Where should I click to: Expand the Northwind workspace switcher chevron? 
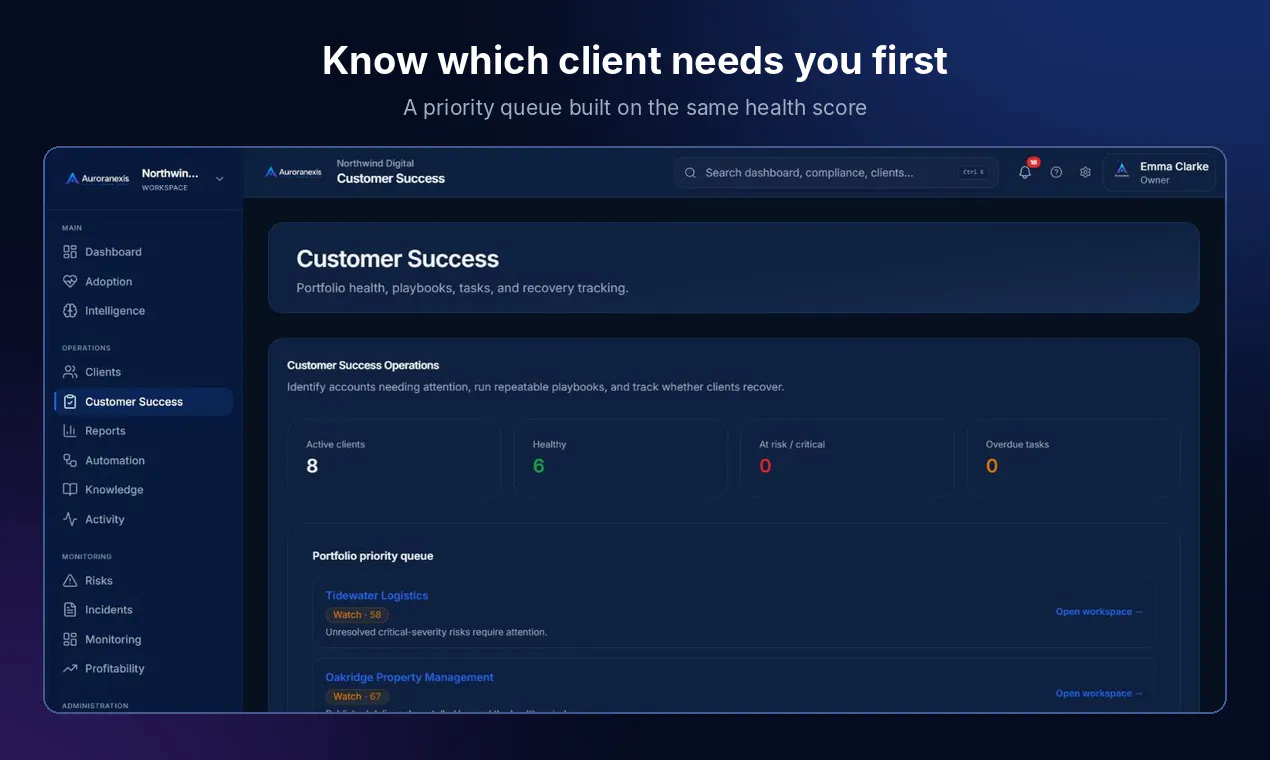point(220,179)
